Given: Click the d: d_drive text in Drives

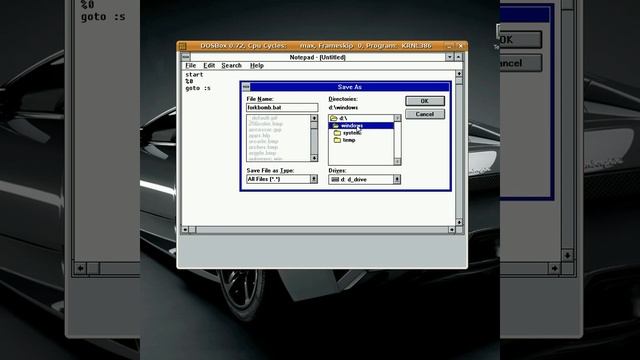Looking at the screenshot, I should (x=354, y=179).
